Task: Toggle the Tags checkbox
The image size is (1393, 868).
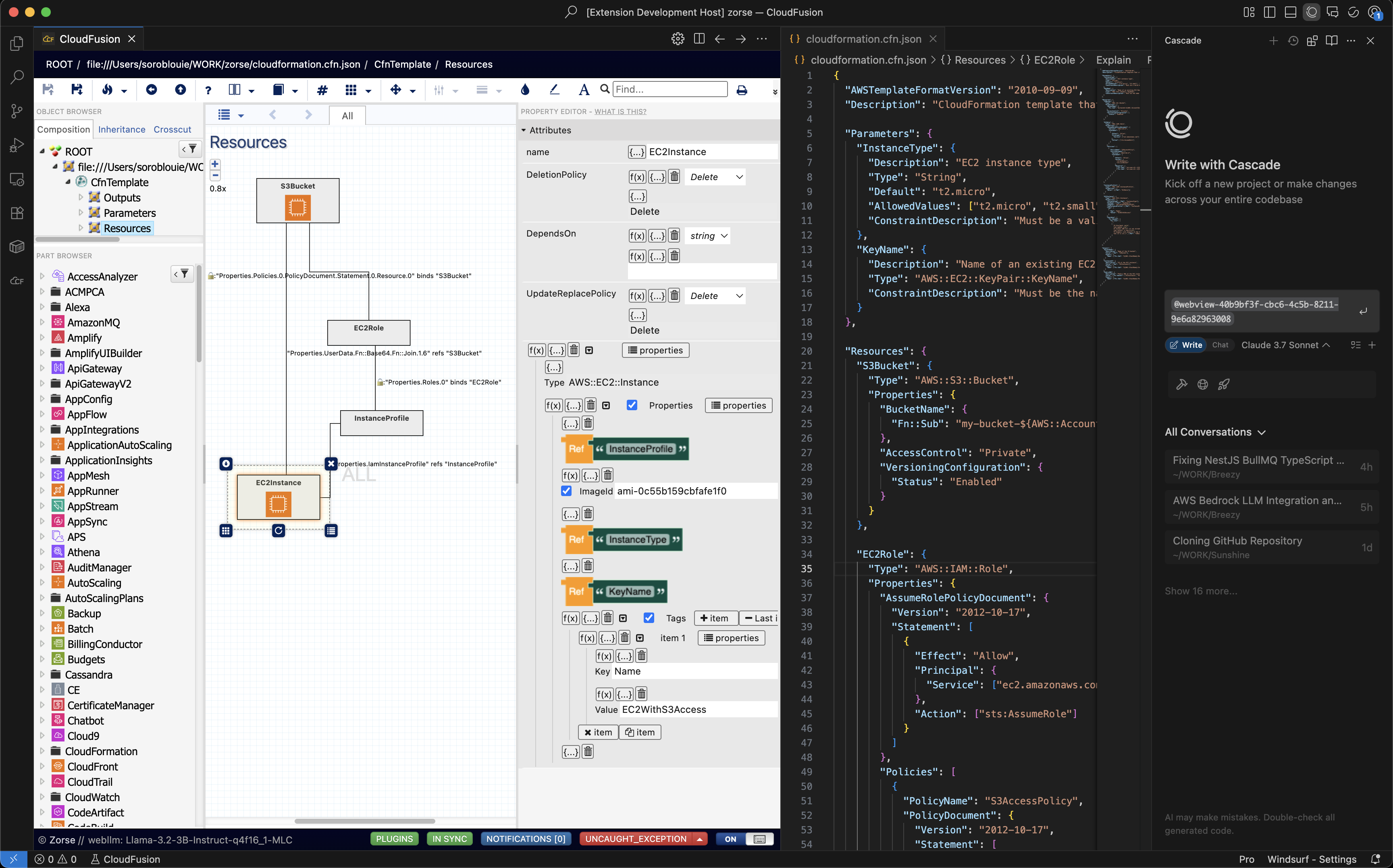Action: 649,618
